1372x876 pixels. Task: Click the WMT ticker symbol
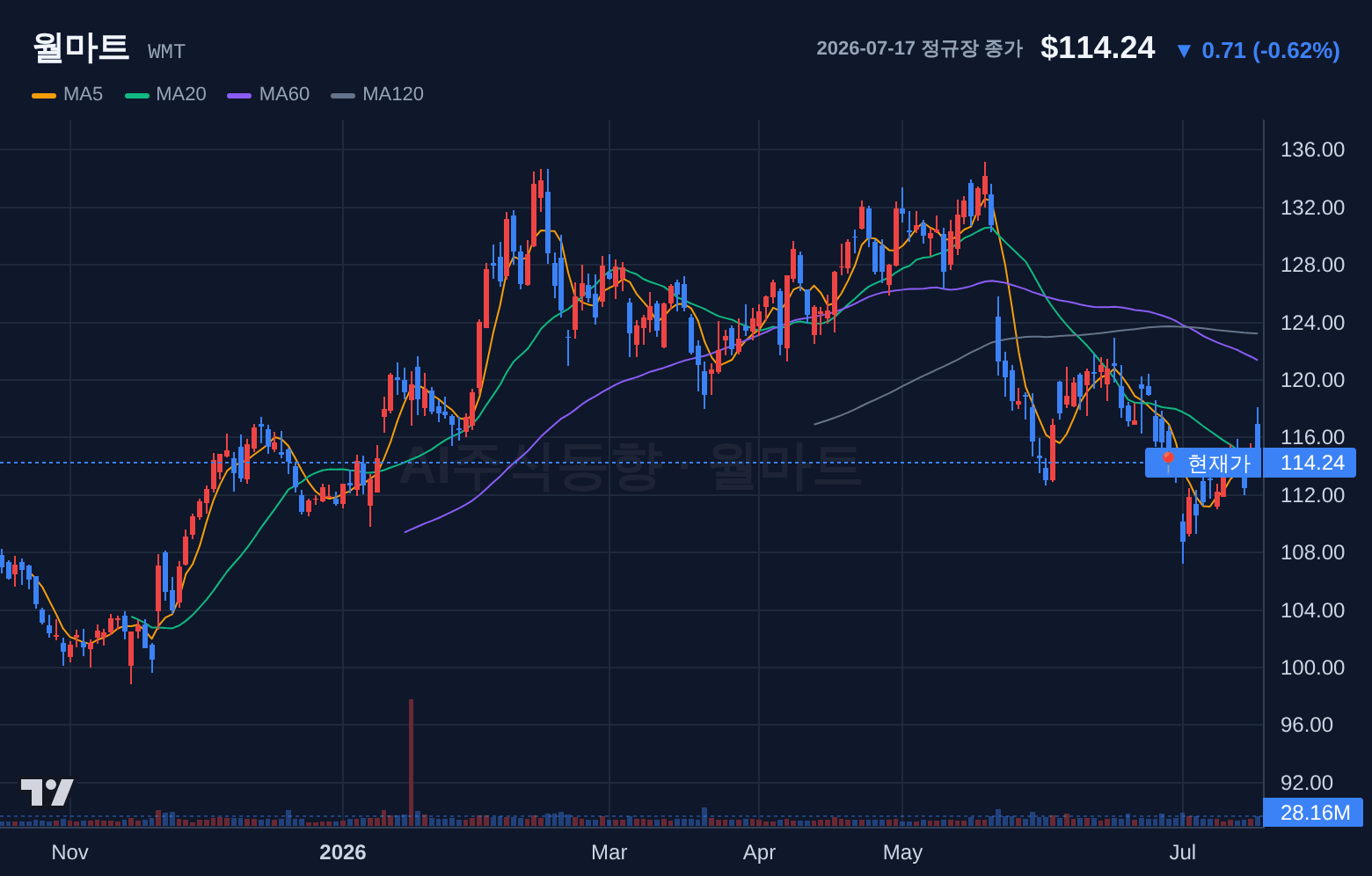(166, 52)
